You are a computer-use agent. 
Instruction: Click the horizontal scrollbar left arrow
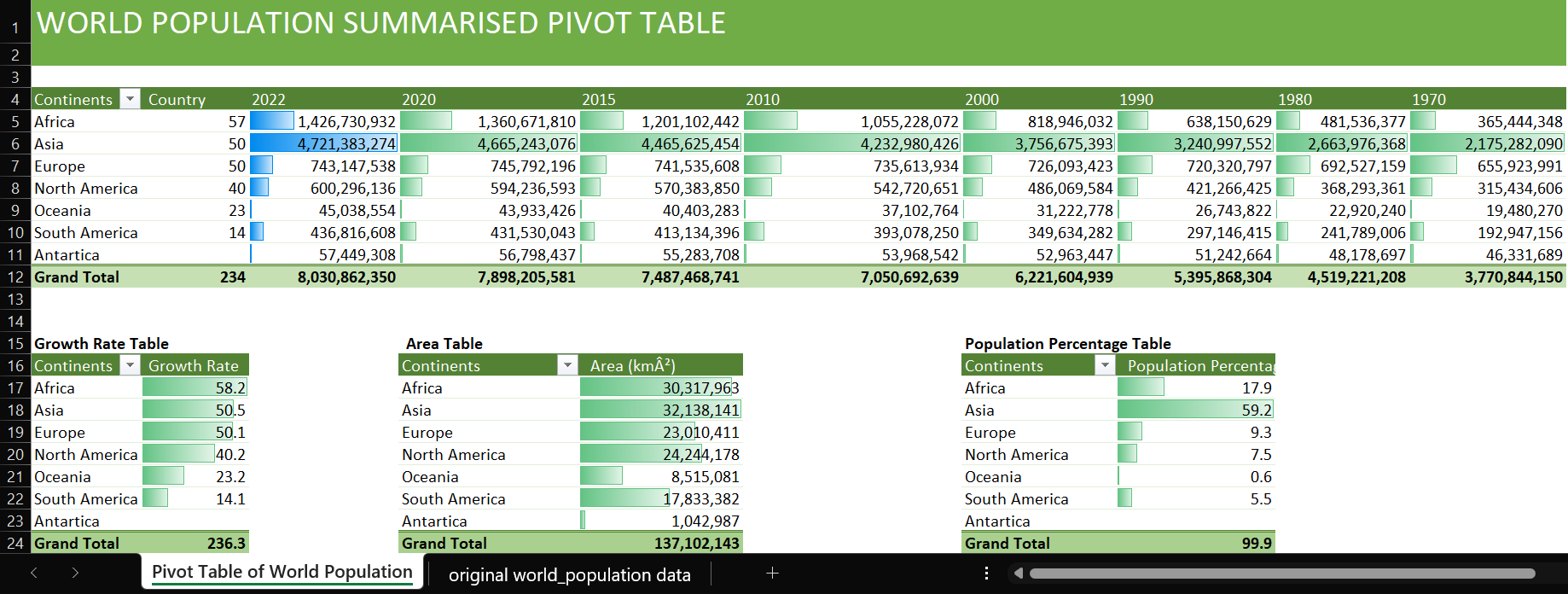(x=1018, y=574)
